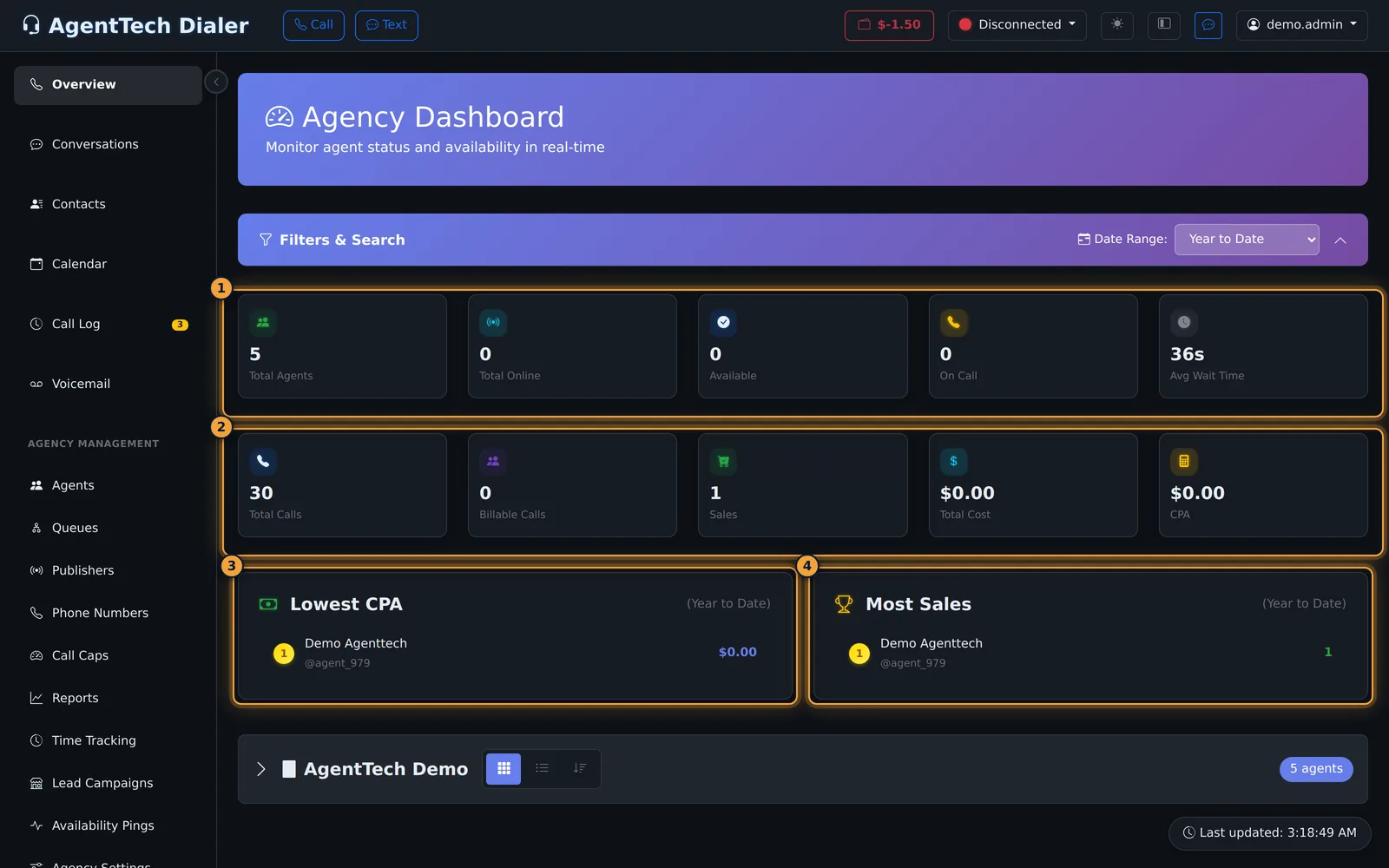Open the Disconnected status dropdown
Image resolution: width=1389 pixels, height=868 pixels.
1017,25
